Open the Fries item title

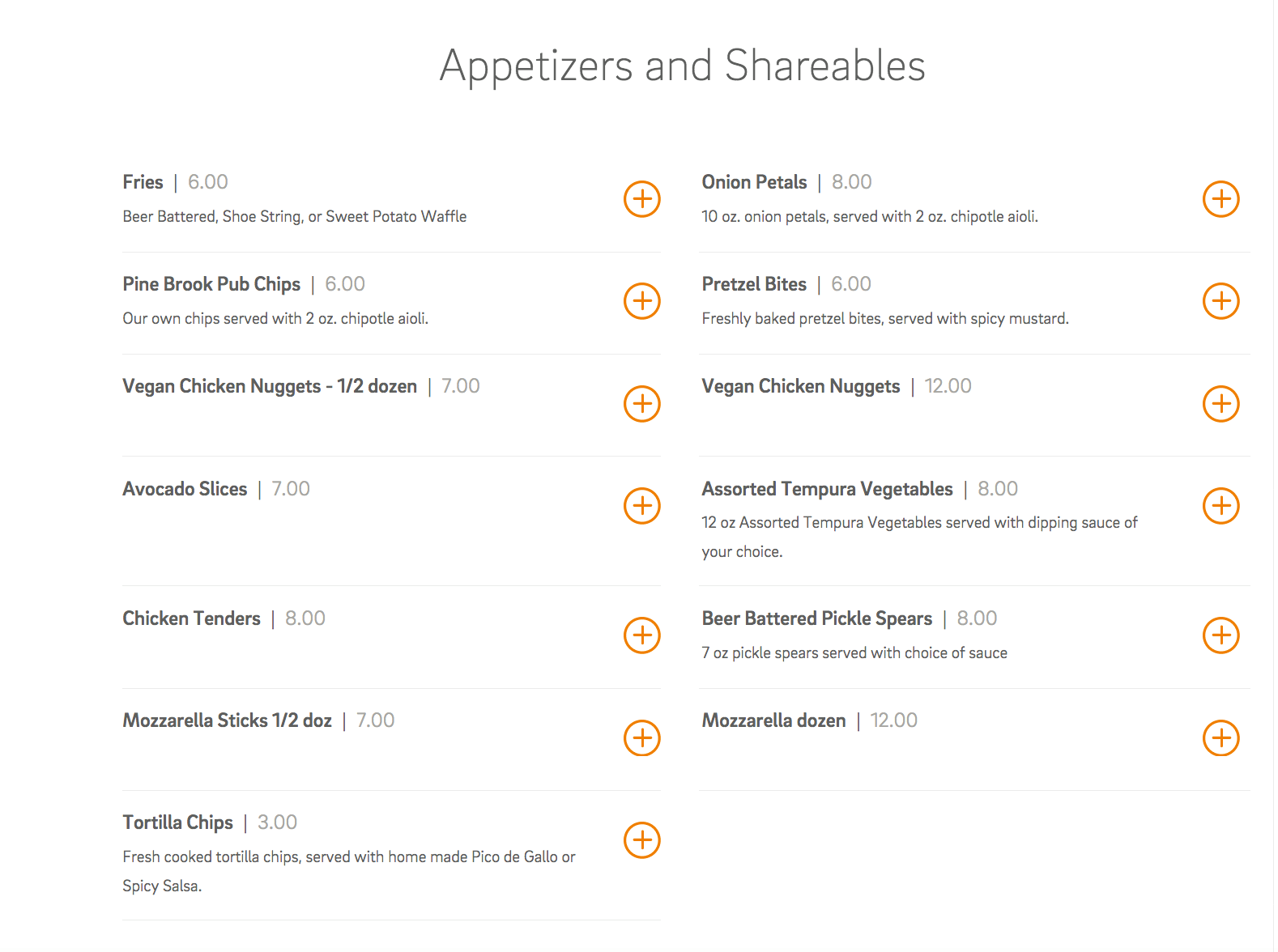[143, 182]
